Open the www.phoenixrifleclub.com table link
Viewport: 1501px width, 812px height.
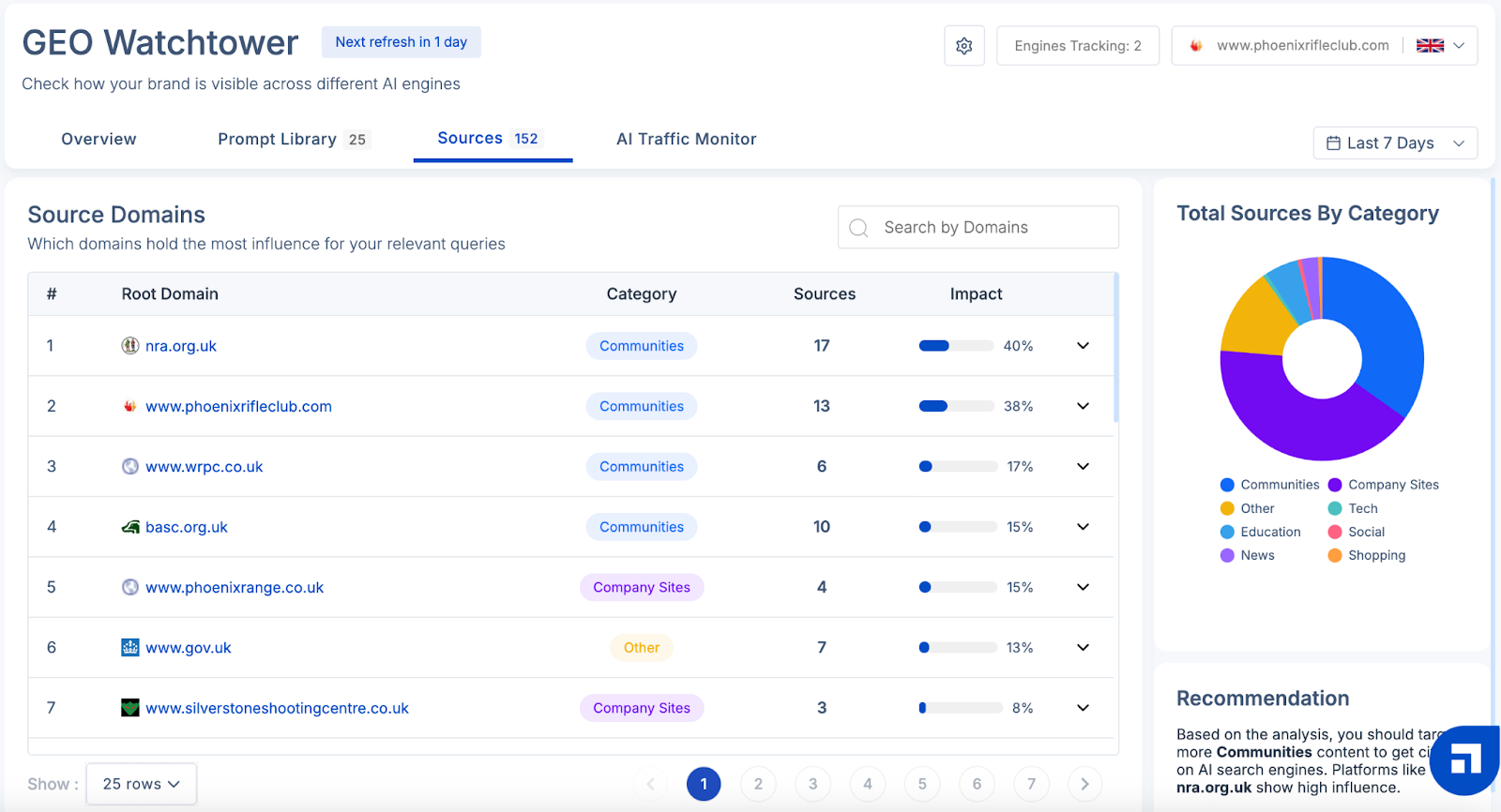tap(238, 406)
